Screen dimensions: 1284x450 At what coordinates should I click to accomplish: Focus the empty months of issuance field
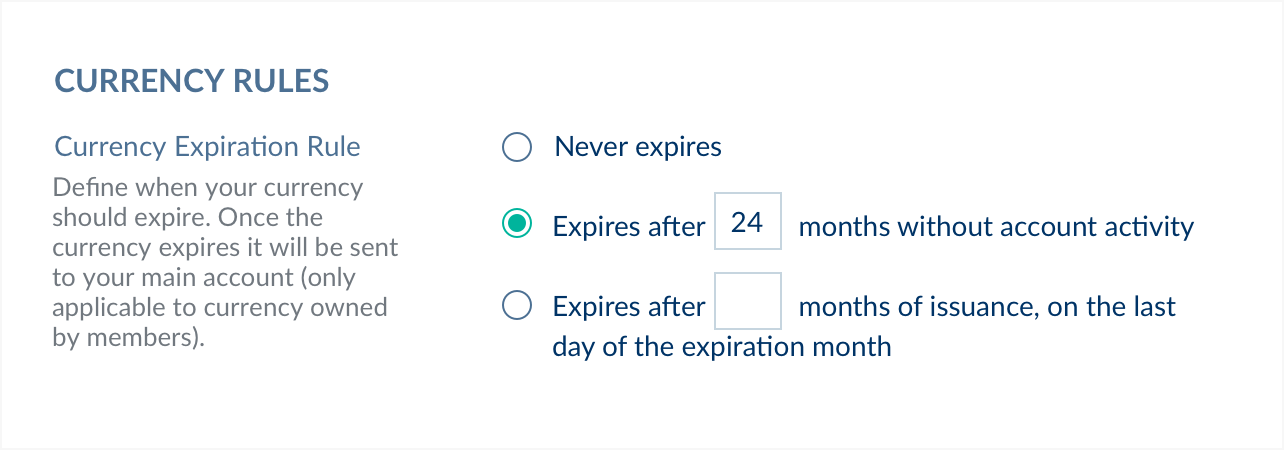(747, 301)
